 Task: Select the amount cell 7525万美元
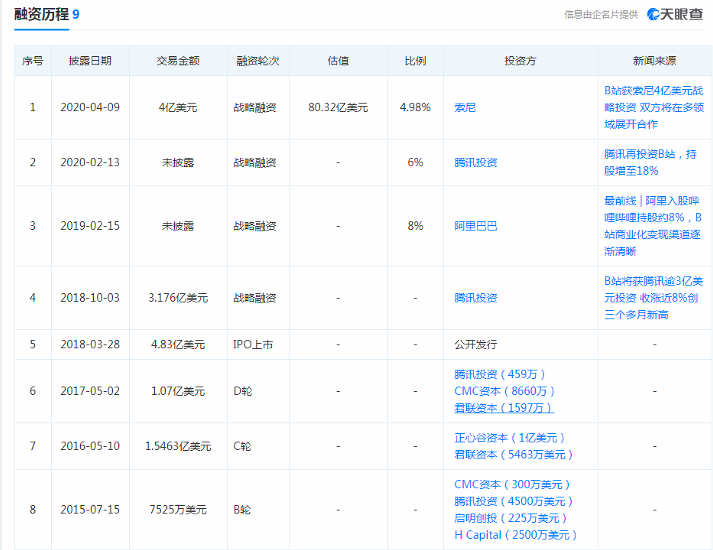point(178,510)
